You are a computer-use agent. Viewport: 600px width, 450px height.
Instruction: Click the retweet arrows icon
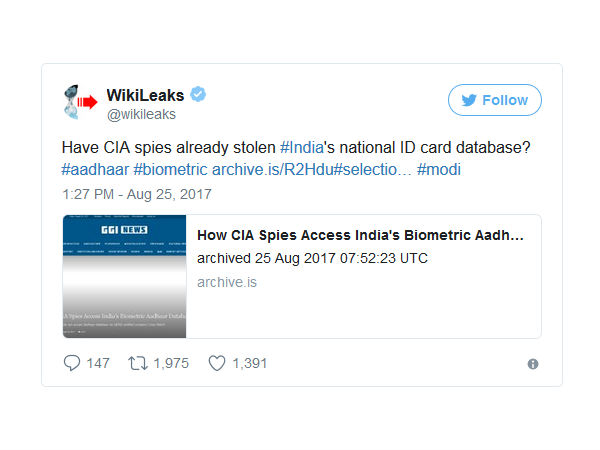138,363
